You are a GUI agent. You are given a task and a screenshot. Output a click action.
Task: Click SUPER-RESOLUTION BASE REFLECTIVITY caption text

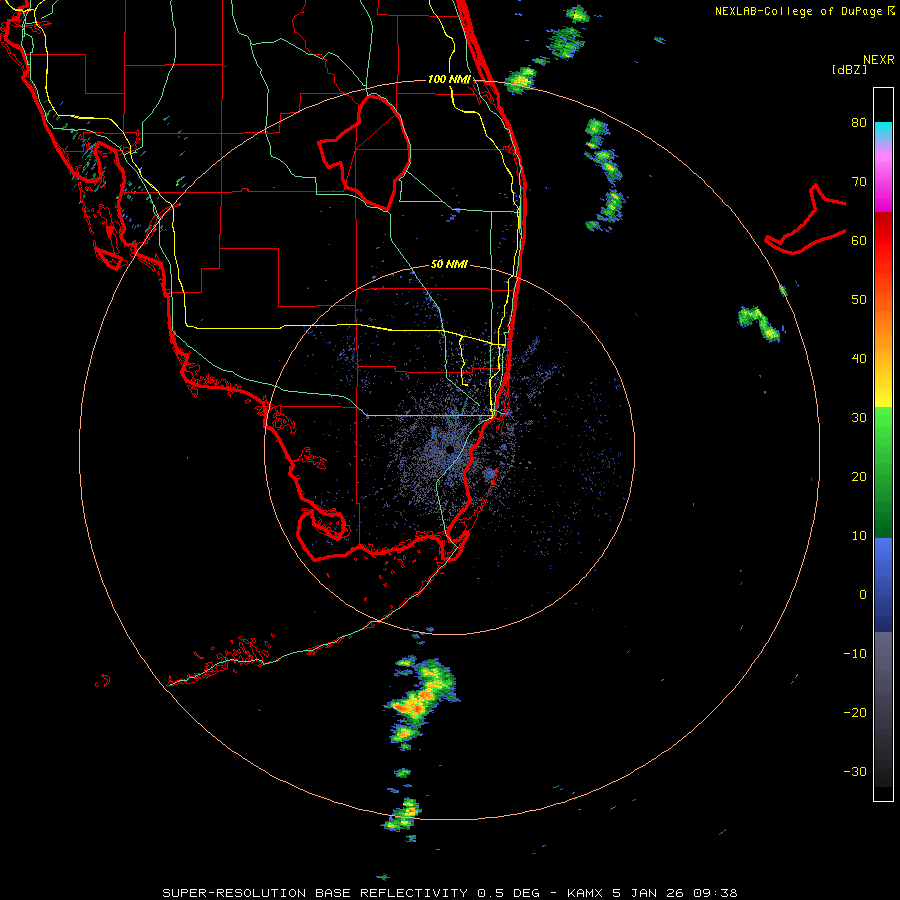[x=315, y=893]
